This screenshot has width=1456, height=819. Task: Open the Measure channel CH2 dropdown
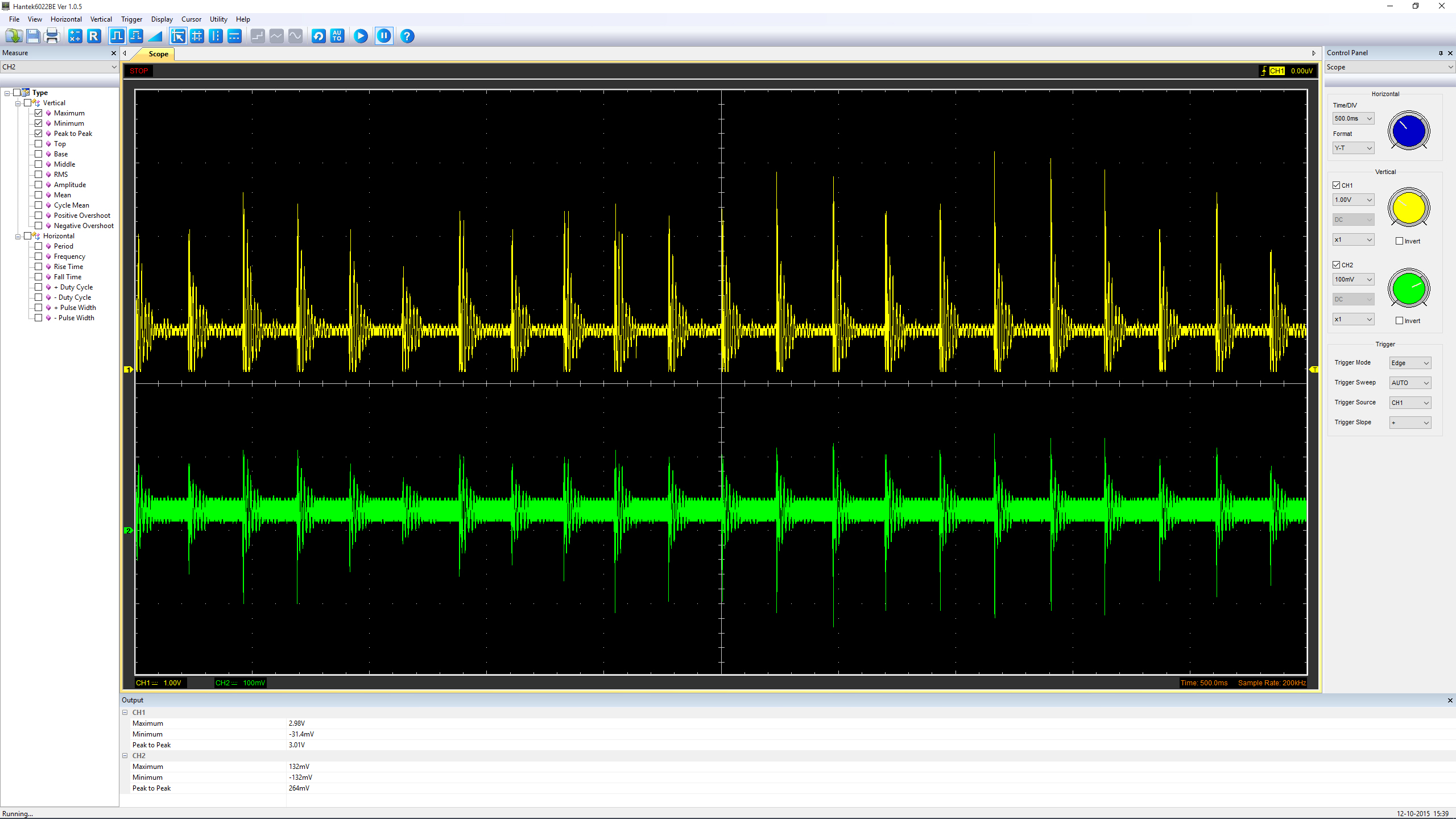coord(59,67)
